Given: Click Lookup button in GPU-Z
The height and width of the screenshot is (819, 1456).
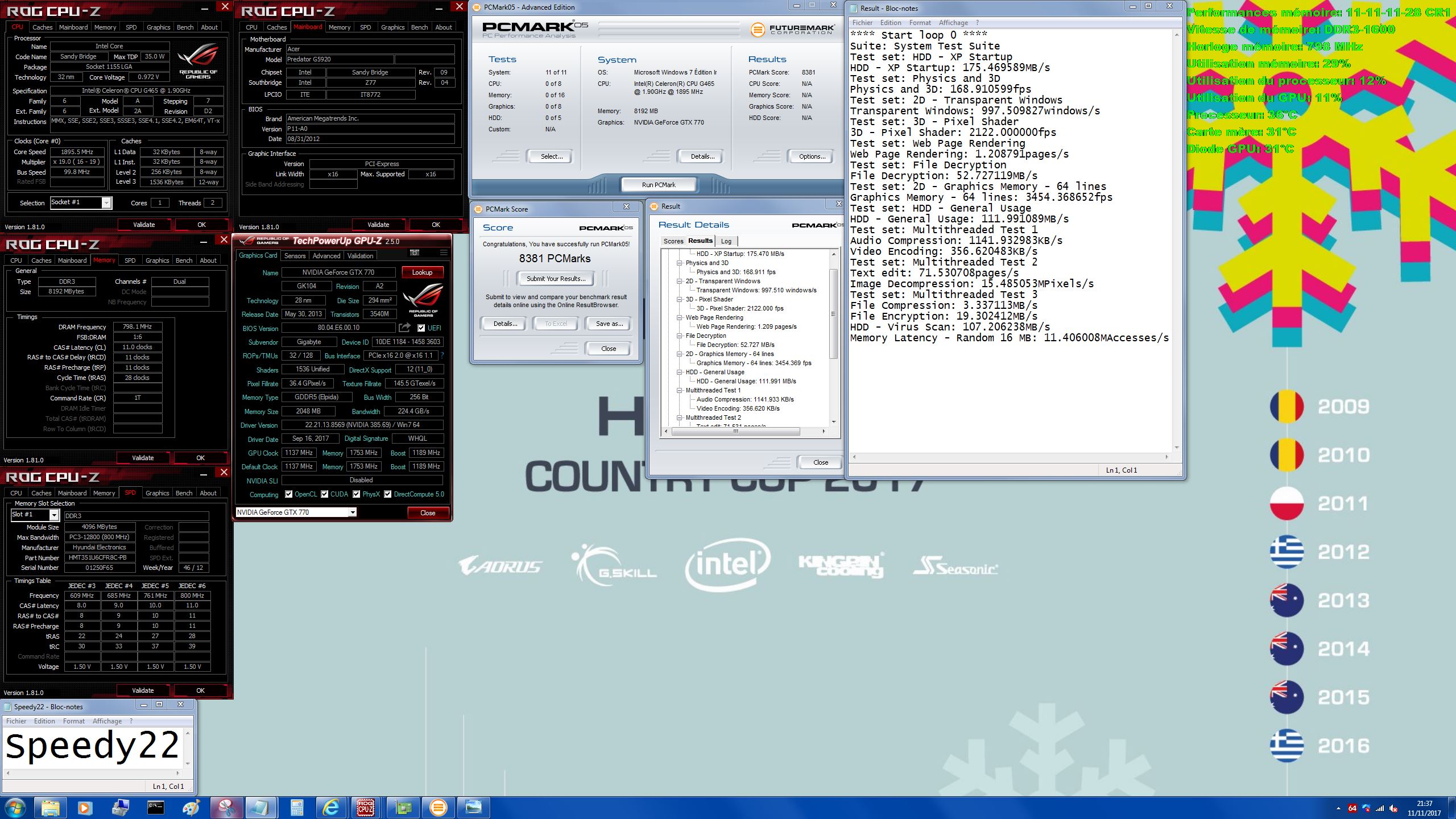Looking at the screenshot, I should coord(422,272).
